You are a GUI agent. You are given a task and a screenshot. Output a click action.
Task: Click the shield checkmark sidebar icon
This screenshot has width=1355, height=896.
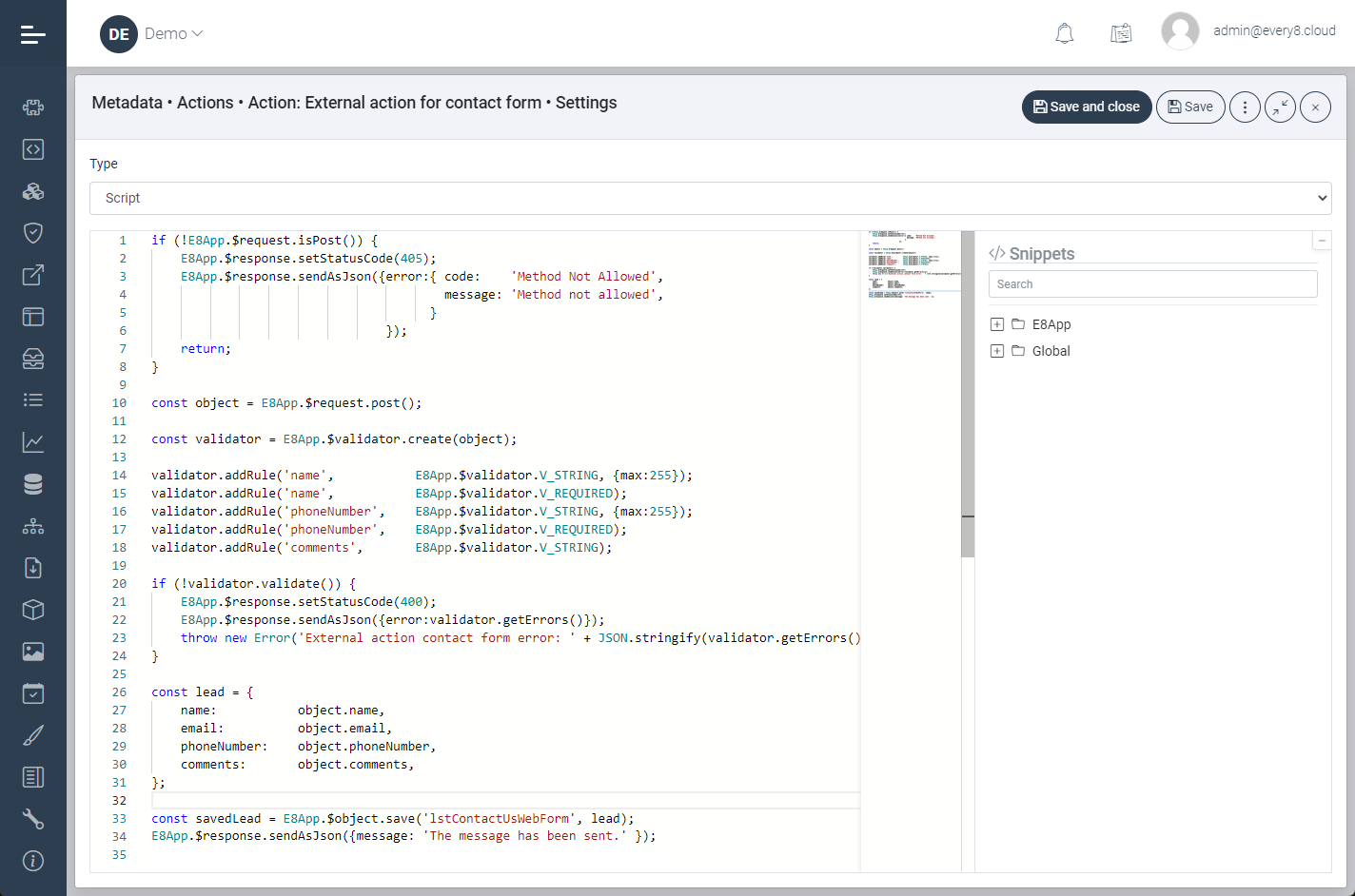(x=33, y=233)
